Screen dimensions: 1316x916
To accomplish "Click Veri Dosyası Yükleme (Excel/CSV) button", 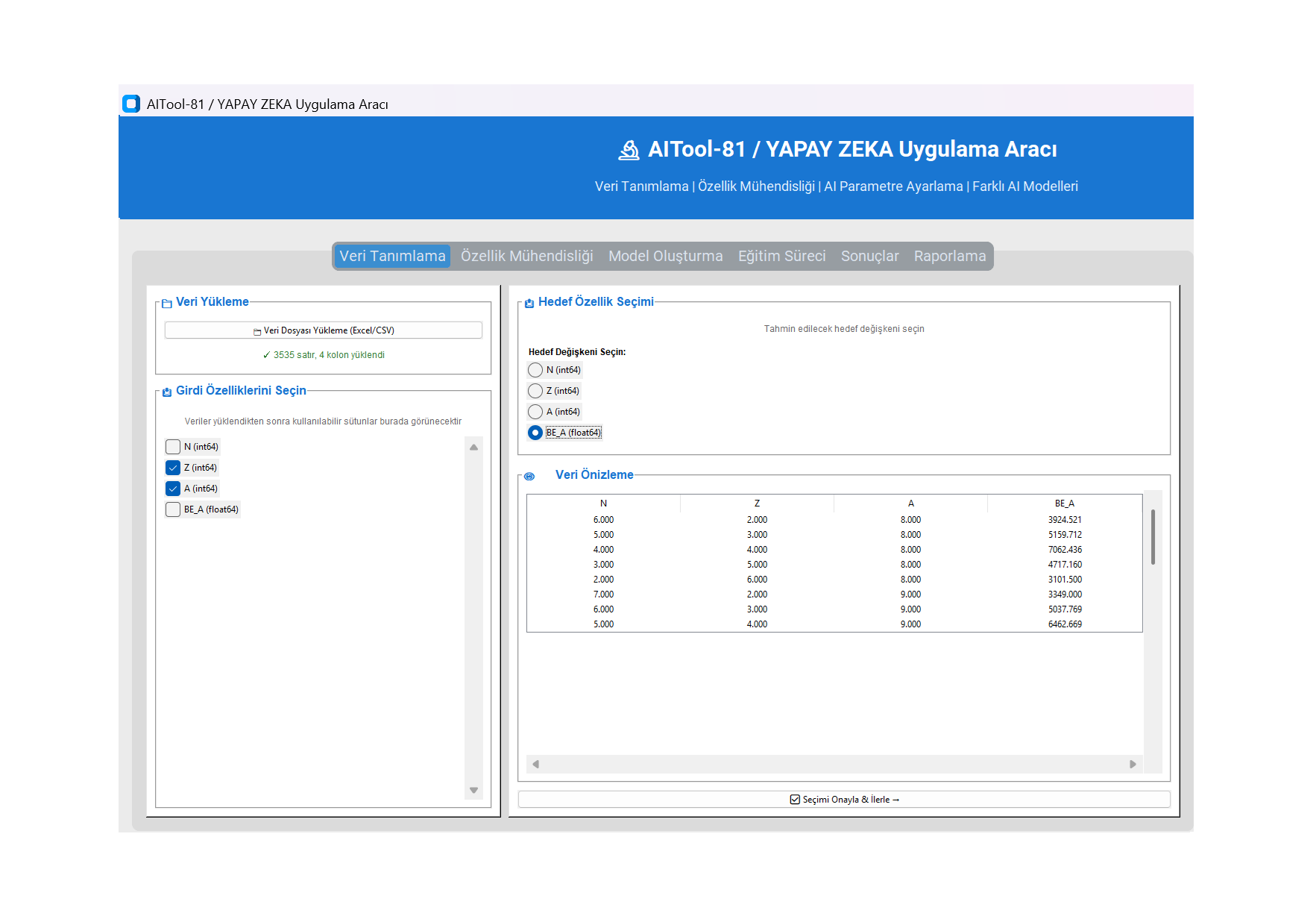I will [324, 330].
